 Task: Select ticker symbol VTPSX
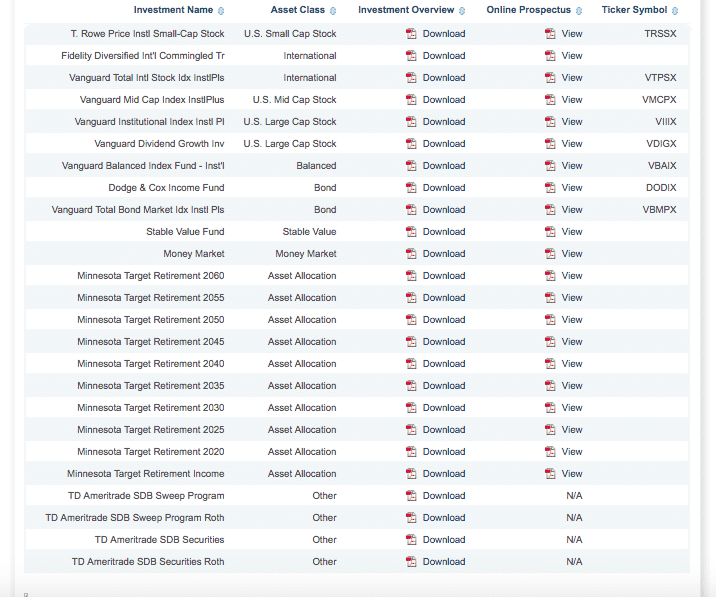click(x=660, y=78)
